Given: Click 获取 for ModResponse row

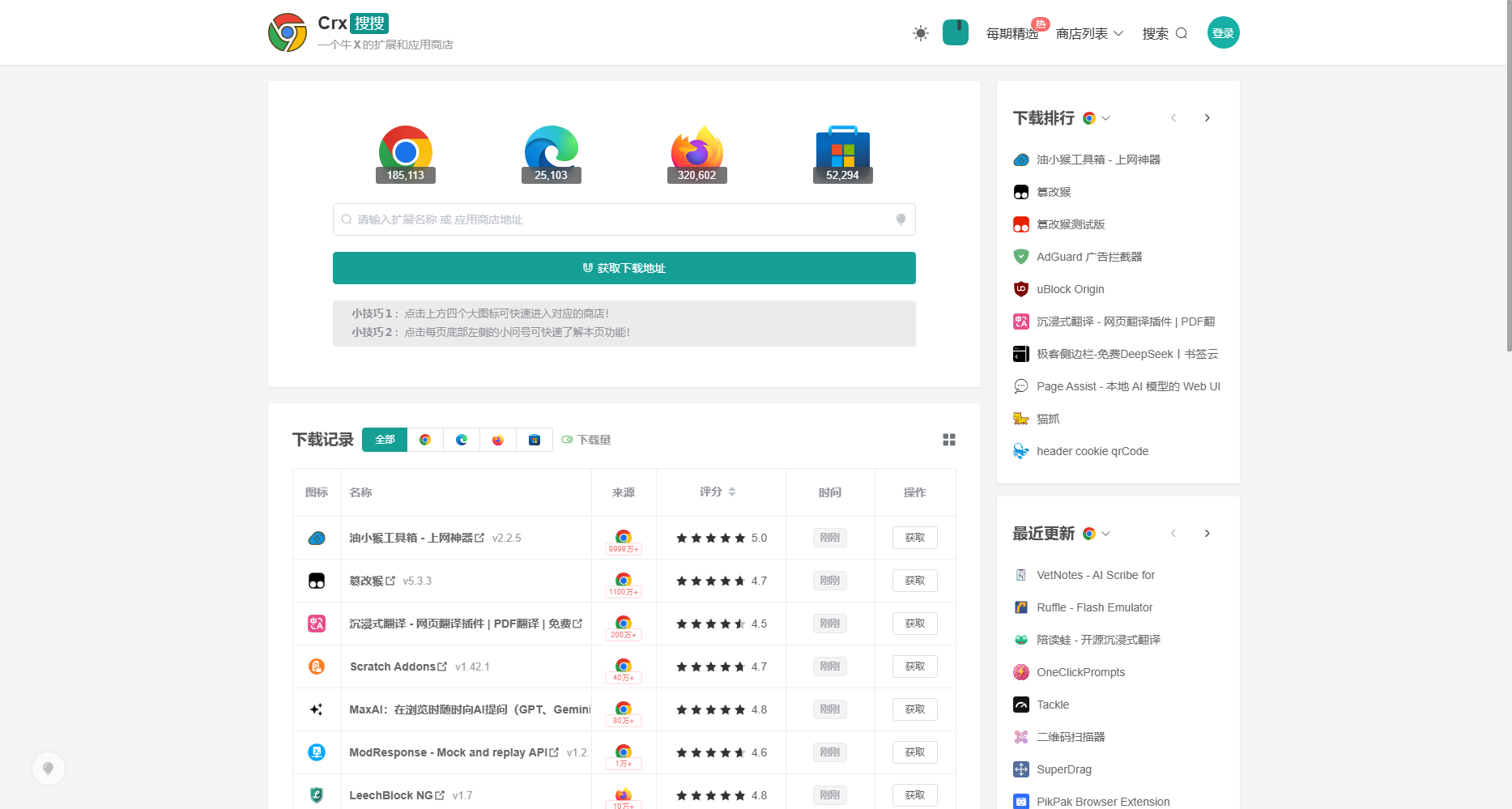Looking at the screenshot, I should (x=915, y=752).
